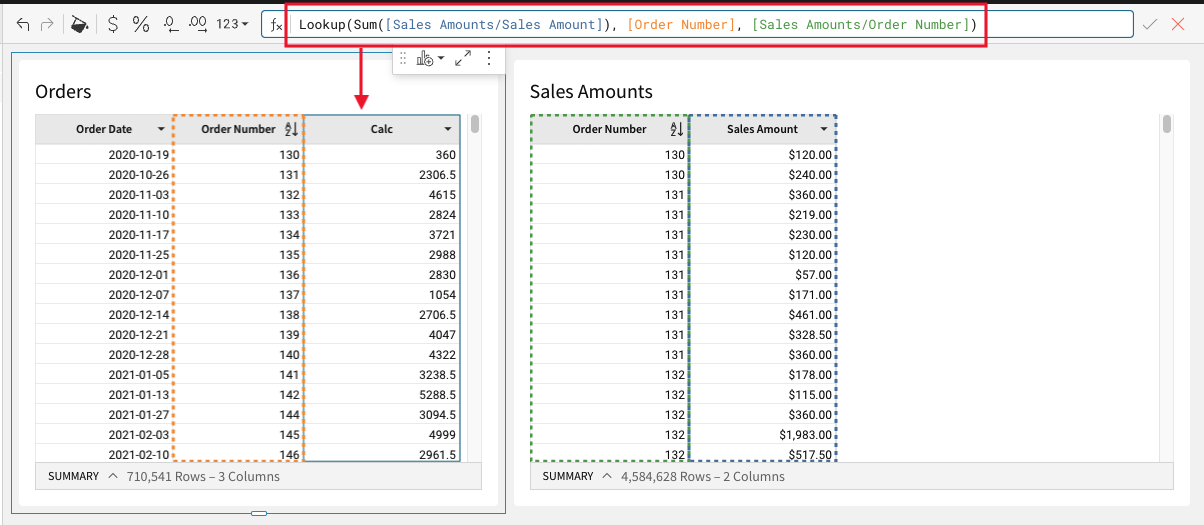Apply currency dollar format
This screenshot has width=1204, height=525.
(x=113, y=24)
